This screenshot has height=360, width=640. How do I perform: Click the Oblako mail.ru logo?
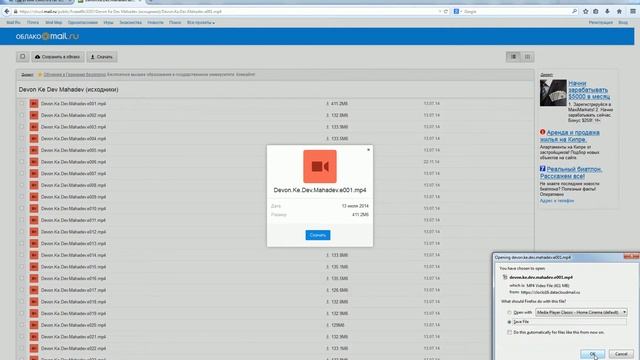click(x=47, y=36)
